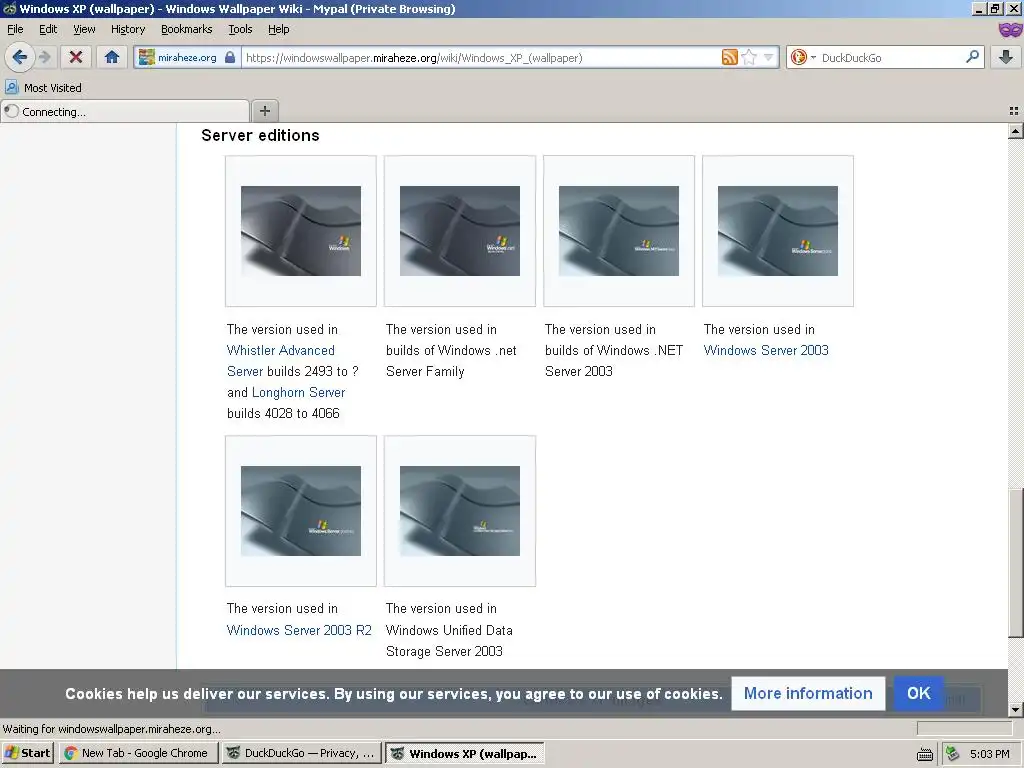Click into the DuckDuckGo search field
The width and height of the screenshot is (1024, 768).
pyautogui.click(x=891, y=57)
